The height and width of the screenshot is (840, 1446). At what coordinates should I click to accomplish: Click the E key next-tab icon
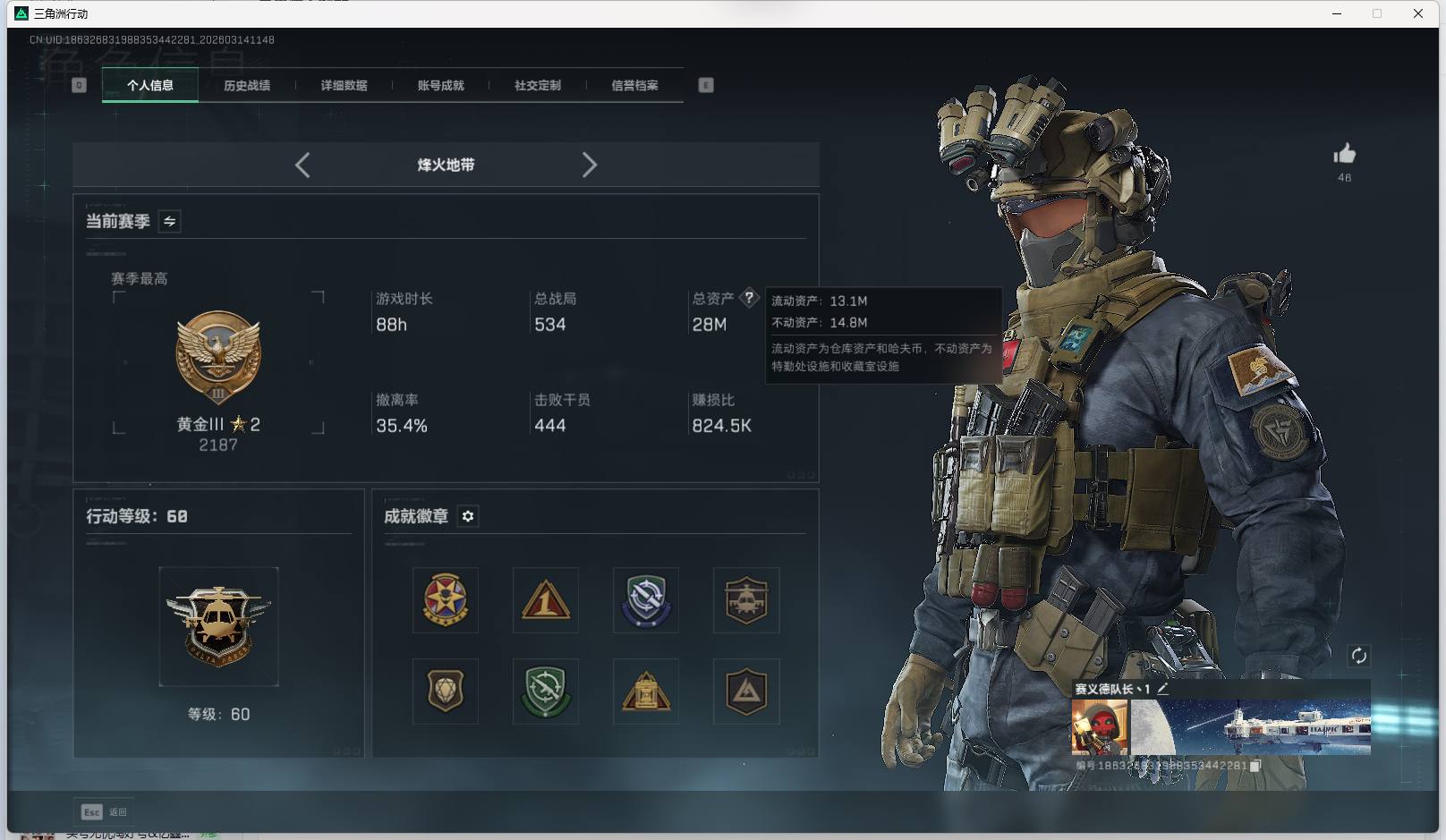[x=706, y=85]
